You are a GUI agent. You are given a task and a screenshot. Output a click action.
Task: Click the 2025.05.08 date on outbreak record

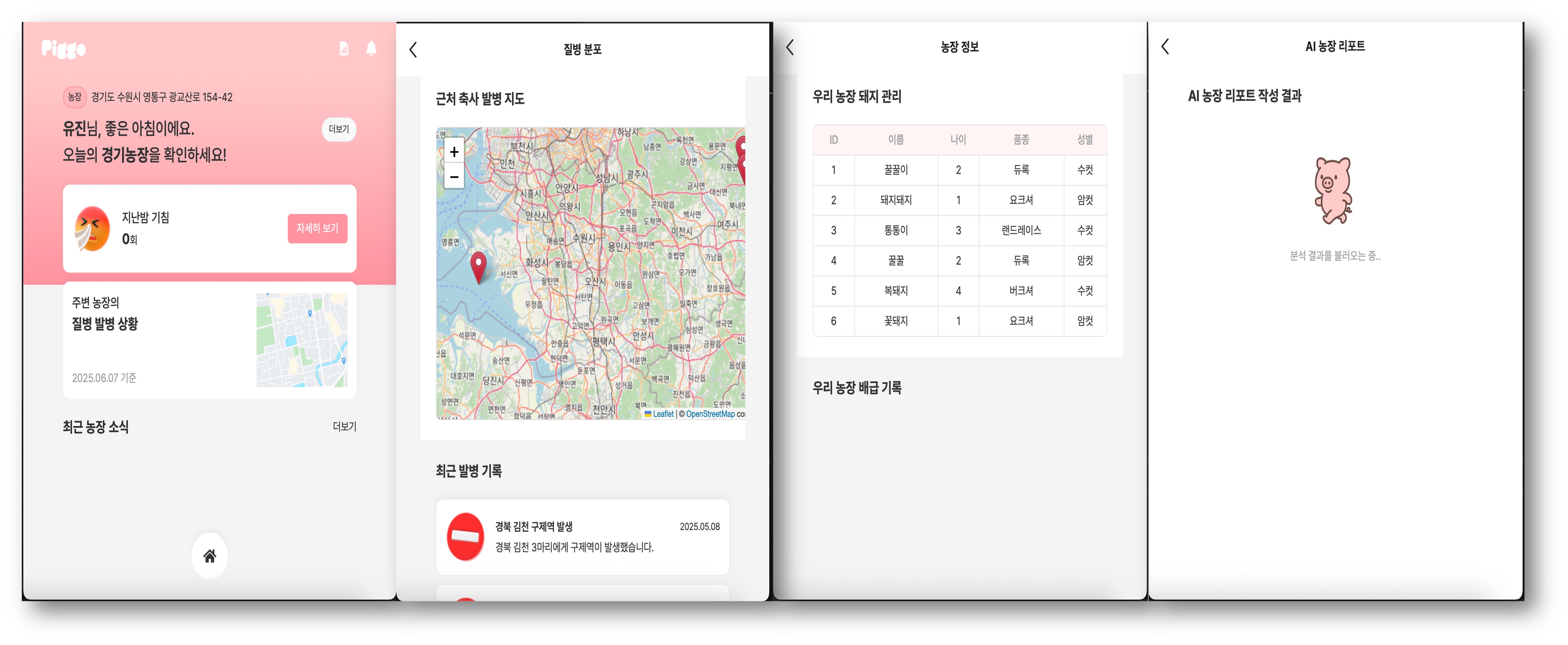(x=699, y=527)
